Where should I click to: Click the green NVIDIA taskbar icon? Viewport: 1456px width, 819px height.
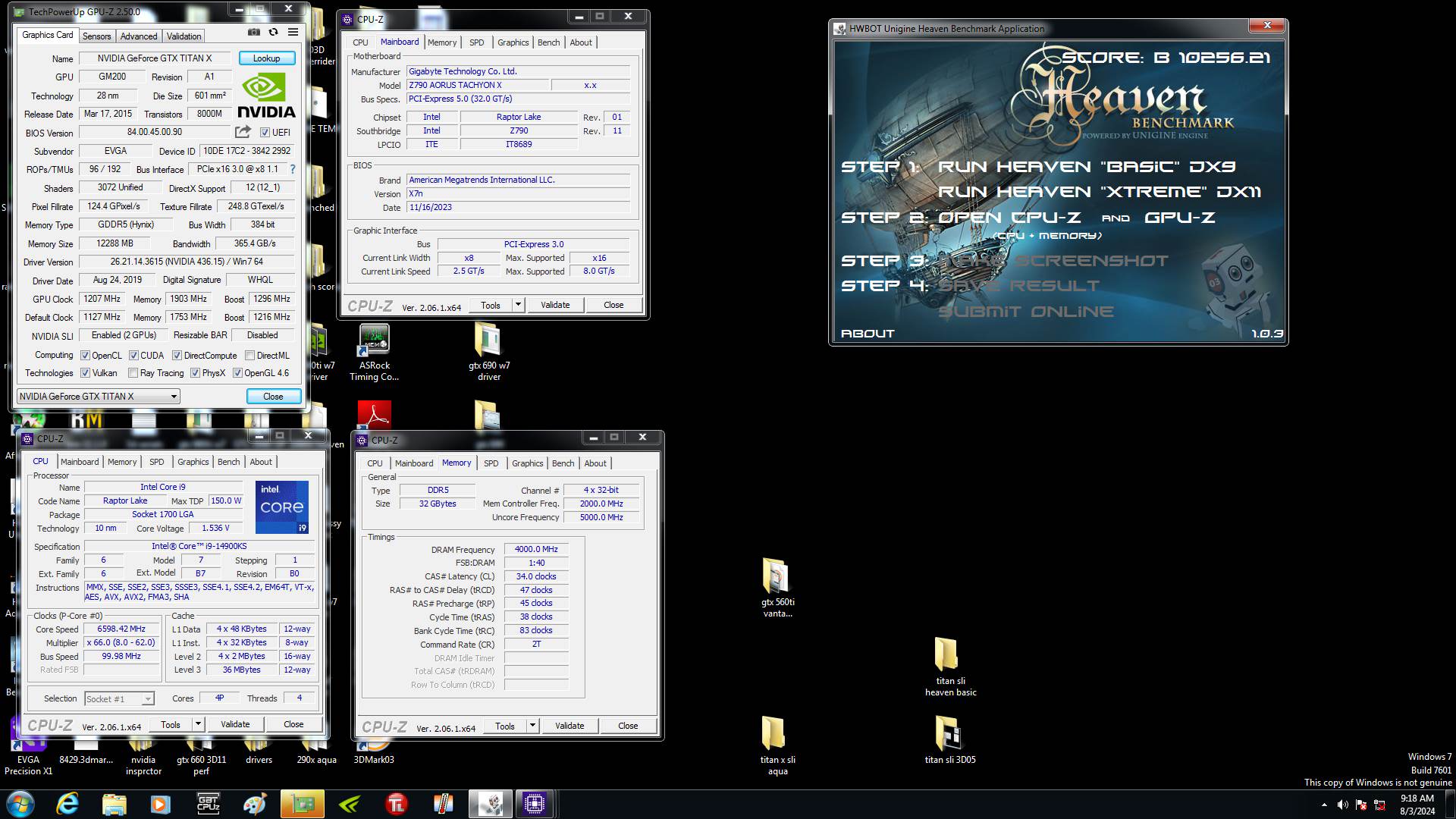coord(350,804)
